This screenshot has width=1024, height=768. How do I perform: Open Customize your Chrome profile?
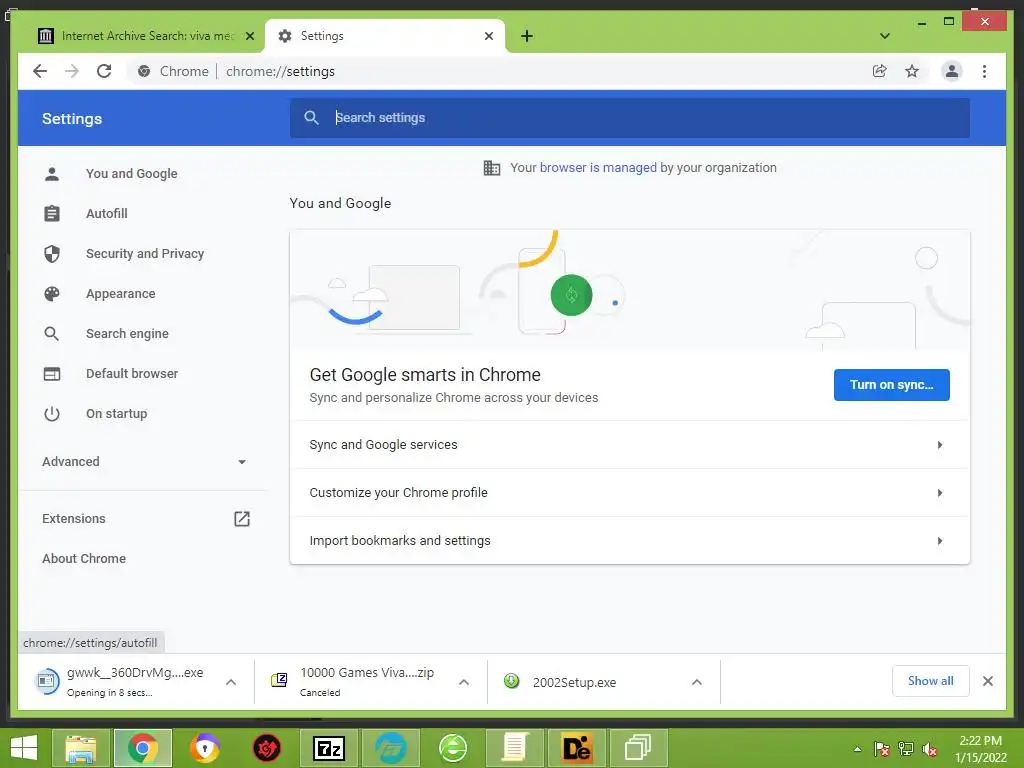point(630,492)
